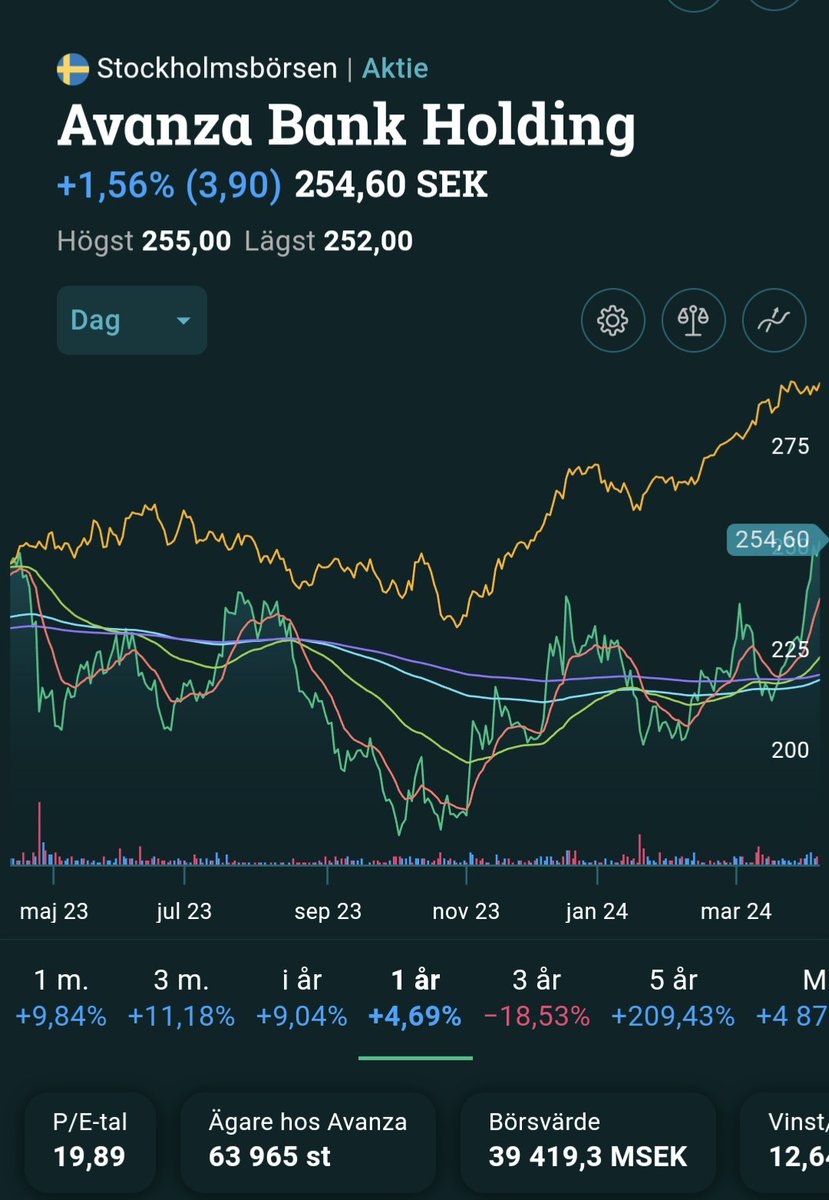This screenshot has width=829, height=1200.
Task: Click the Swedish flag icon
Action: pos(73,69)
